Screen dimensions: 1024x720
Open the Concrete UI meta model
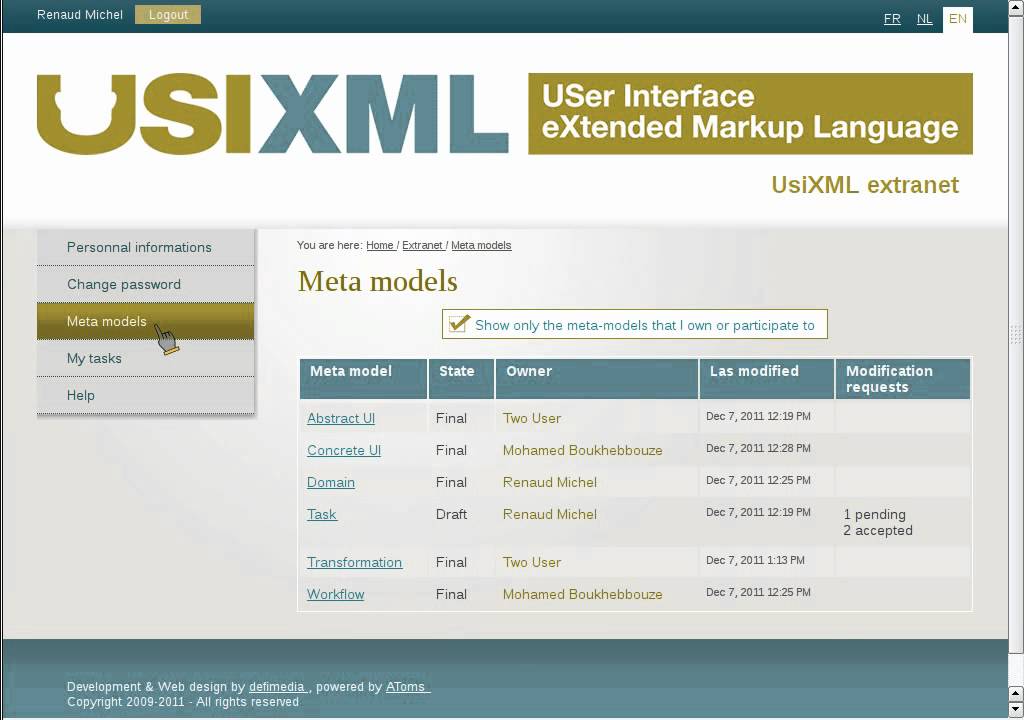344,450
